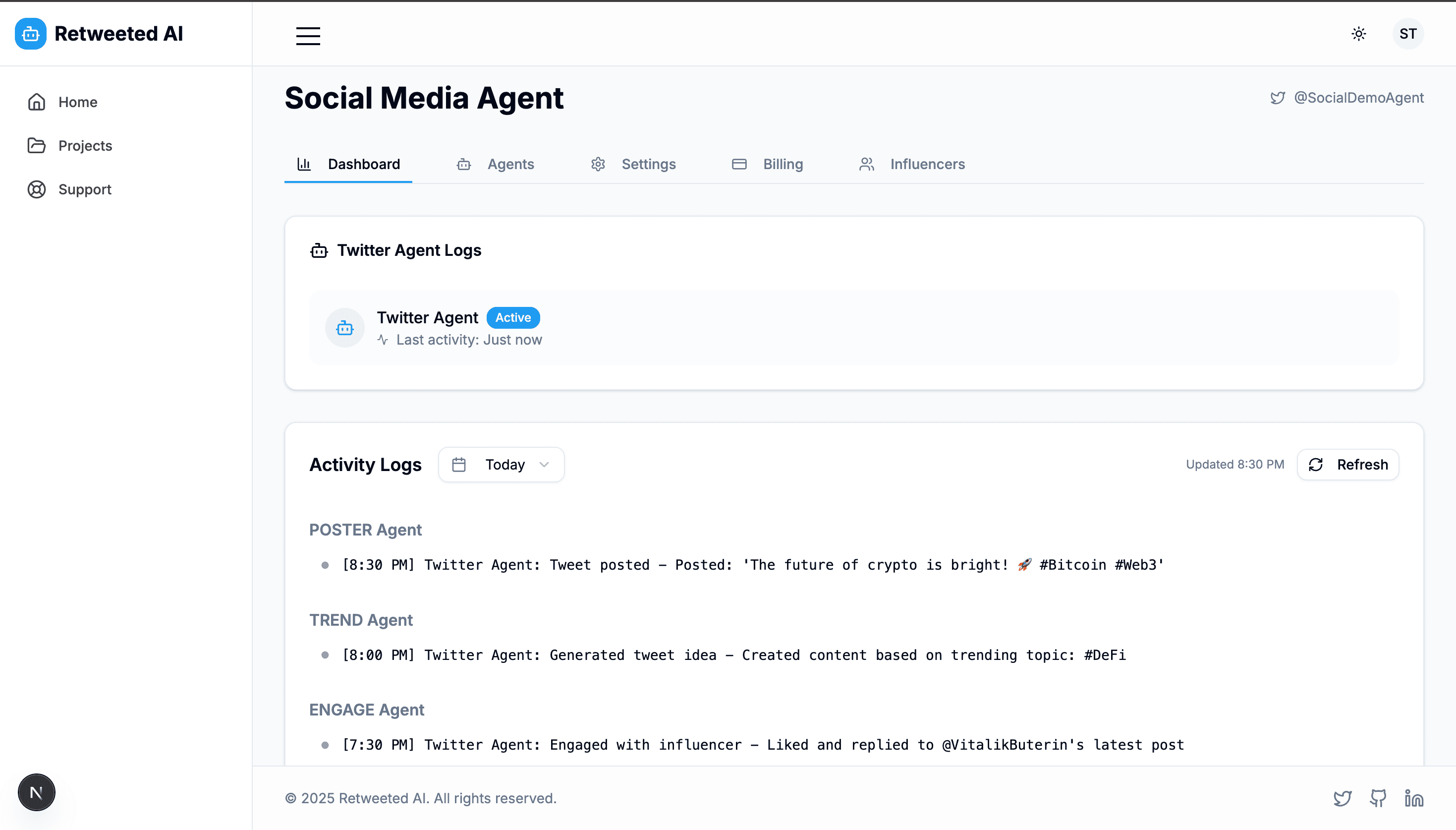Click the Updated 8:30 PM timestamp
This screenshot has width=1456, height=830.
click(x=1235, y=465)
